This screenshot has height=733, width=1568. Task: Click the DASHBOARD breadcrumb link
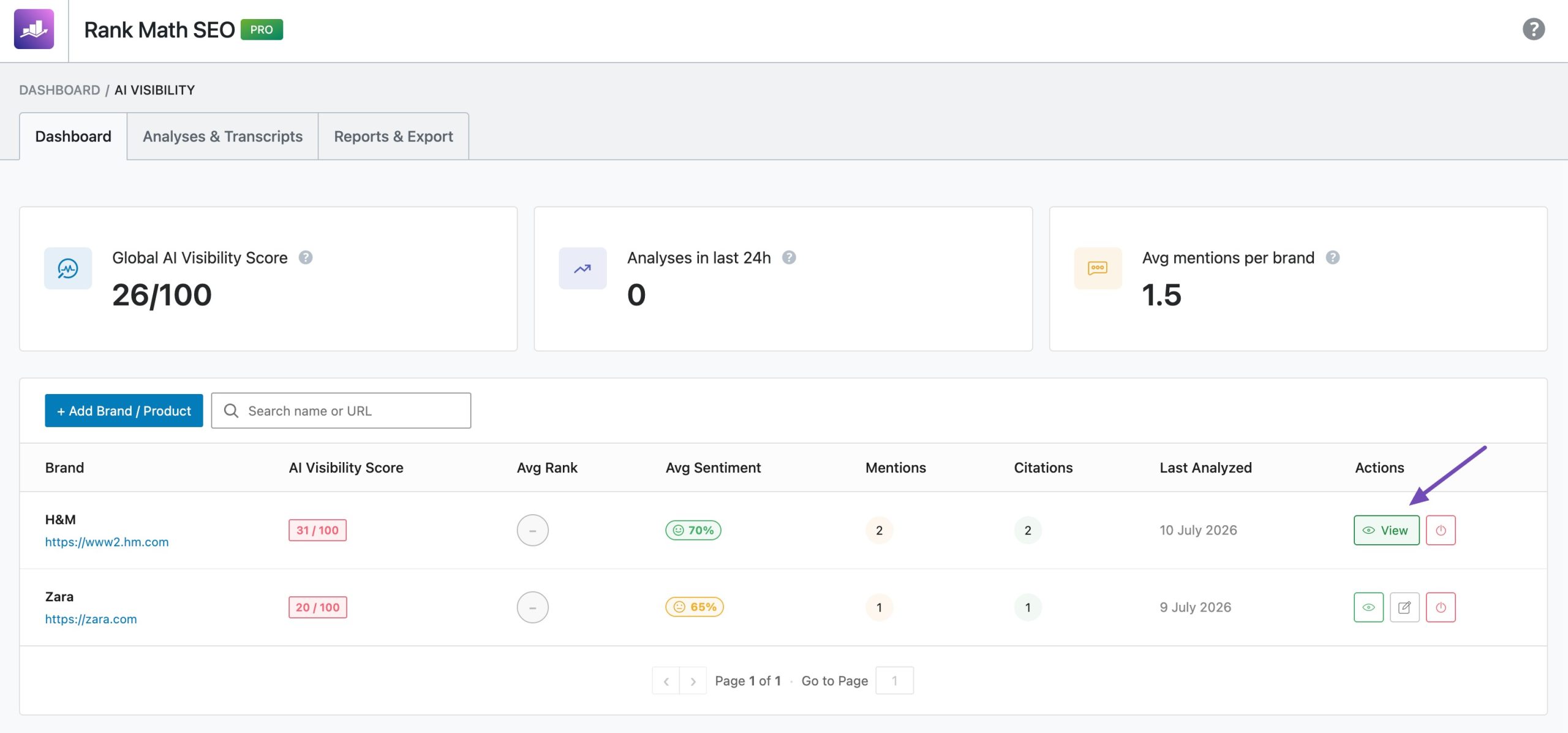point(59,90)
